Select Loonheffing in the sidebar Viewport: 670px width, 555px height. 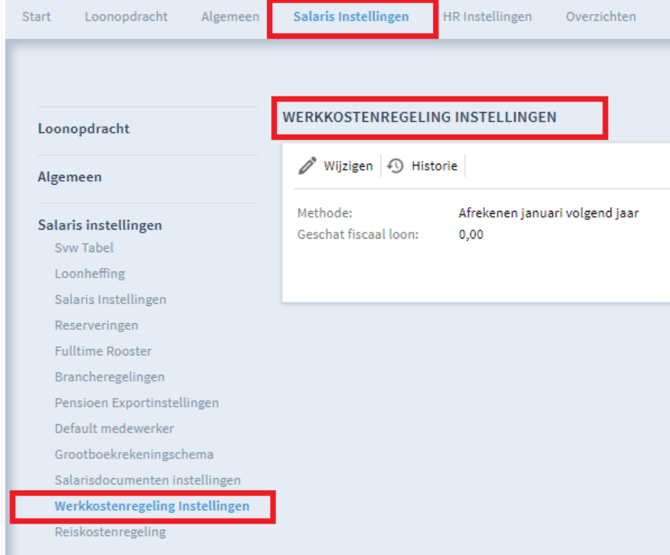click(90, 273)
